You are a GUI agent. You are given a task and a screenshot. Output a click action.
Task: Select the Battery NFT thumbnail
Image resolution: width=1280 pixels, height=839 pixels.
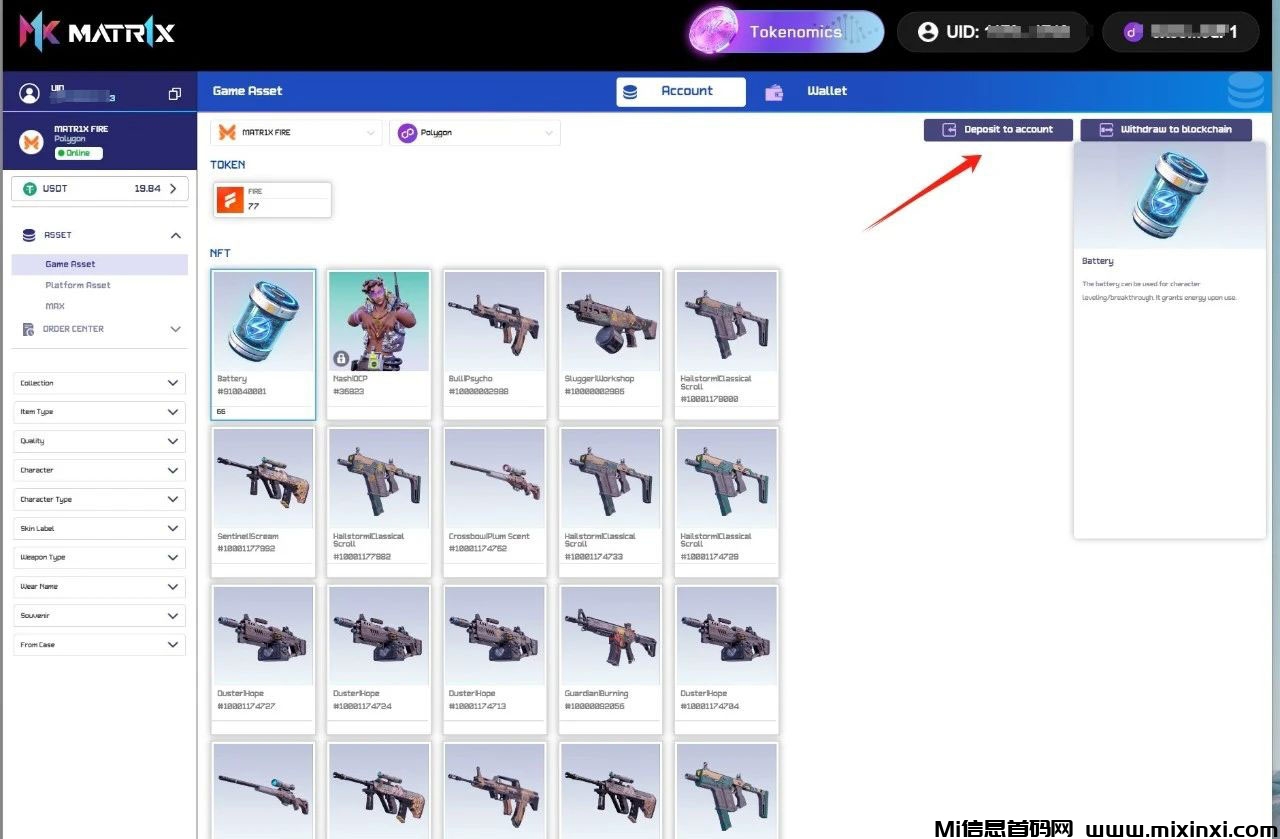pyautogui.click(x=263, y=321)
